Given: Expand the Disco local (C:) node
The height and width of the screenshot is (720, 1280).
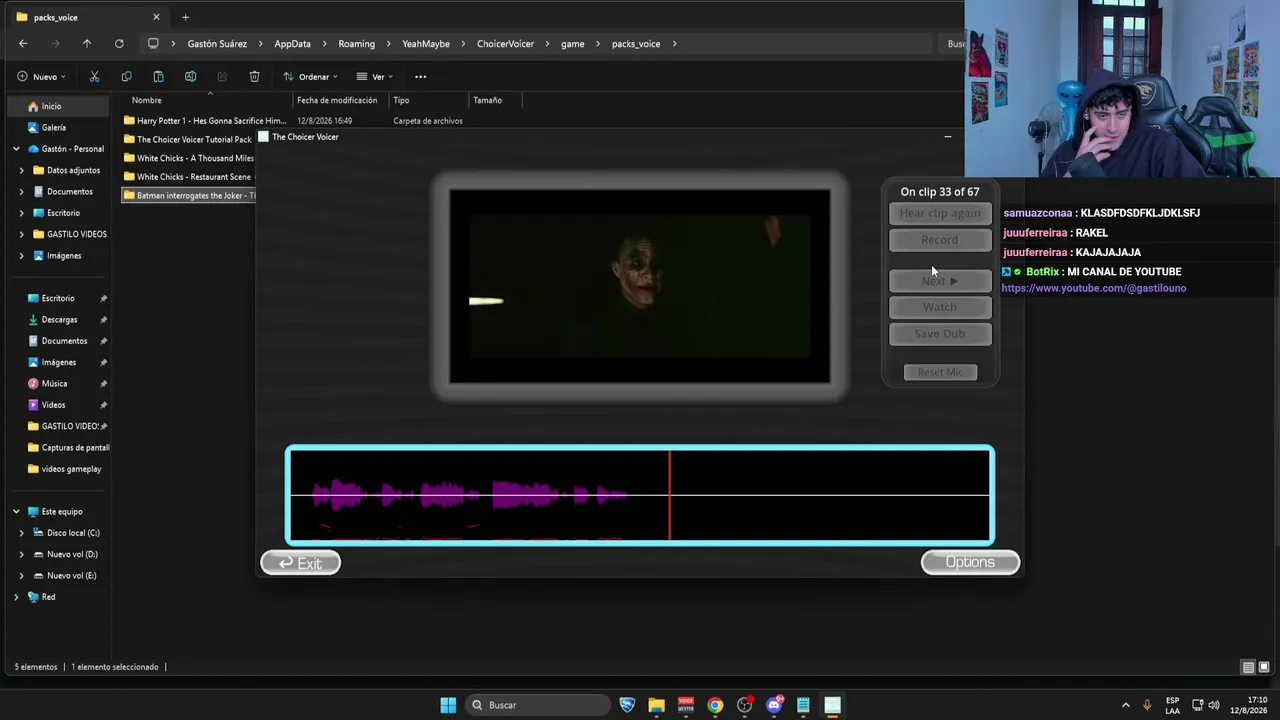Looking at the screenshot, I should (22, 533).
